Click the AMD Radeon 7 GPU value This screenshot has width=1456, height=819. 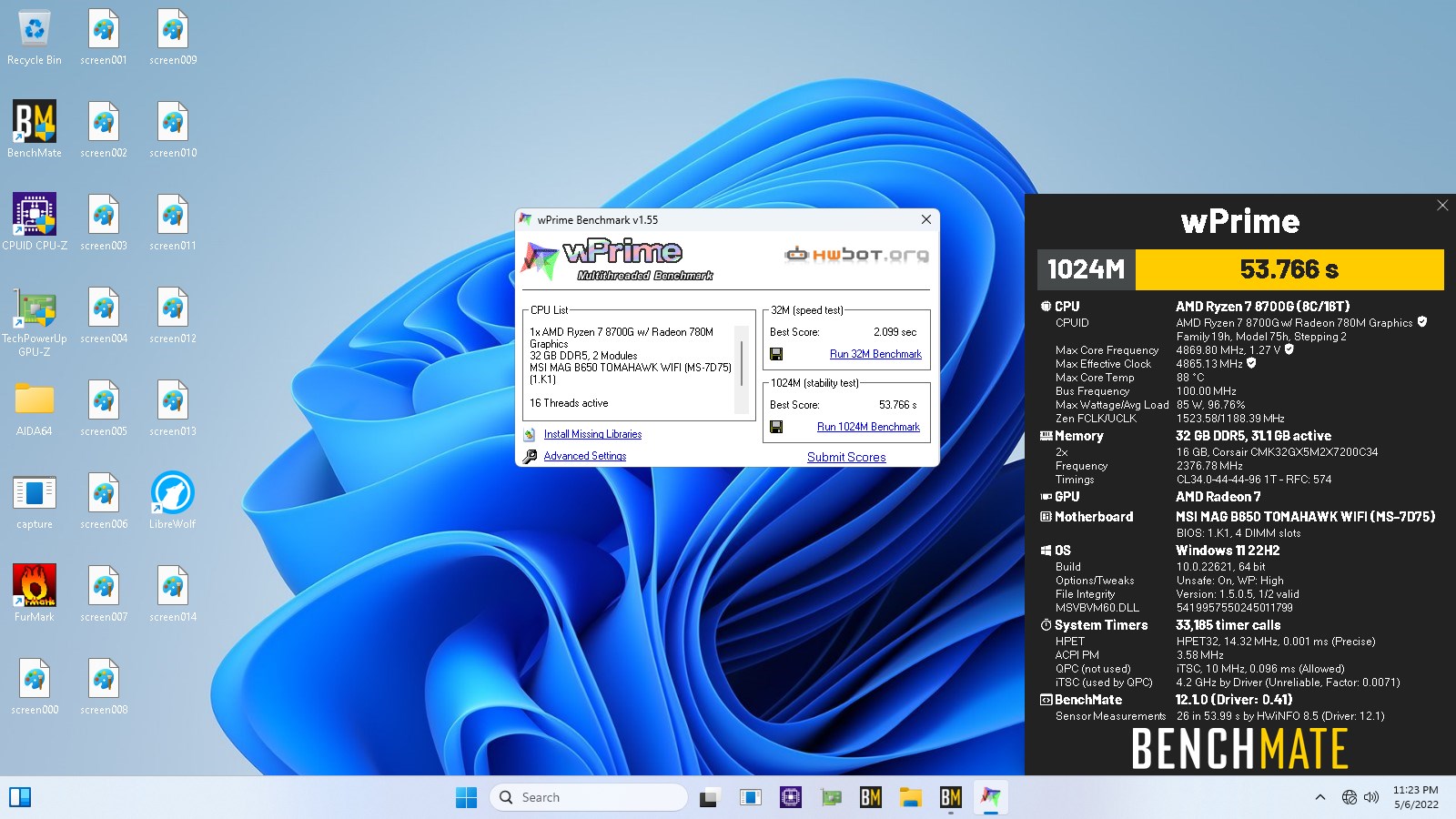[x=1218, y=497]
